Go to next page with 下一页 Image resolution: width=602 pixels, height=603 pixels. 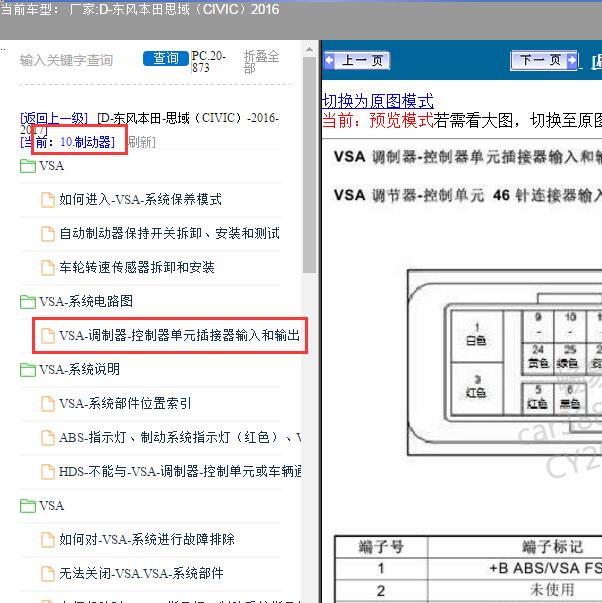(544, 60)
